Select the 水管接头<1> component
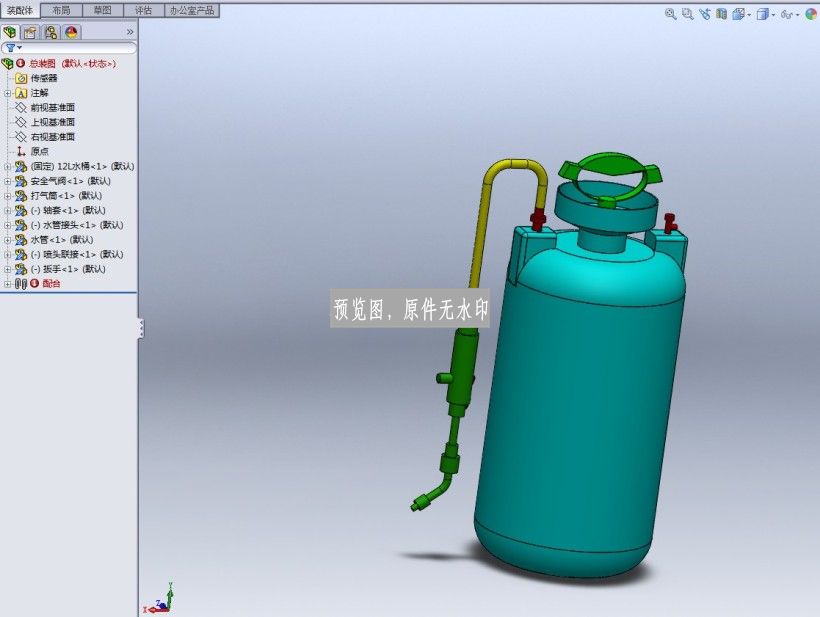Image resolution: width=820 pixels, height=617 pixels. (x=77, y=225)
